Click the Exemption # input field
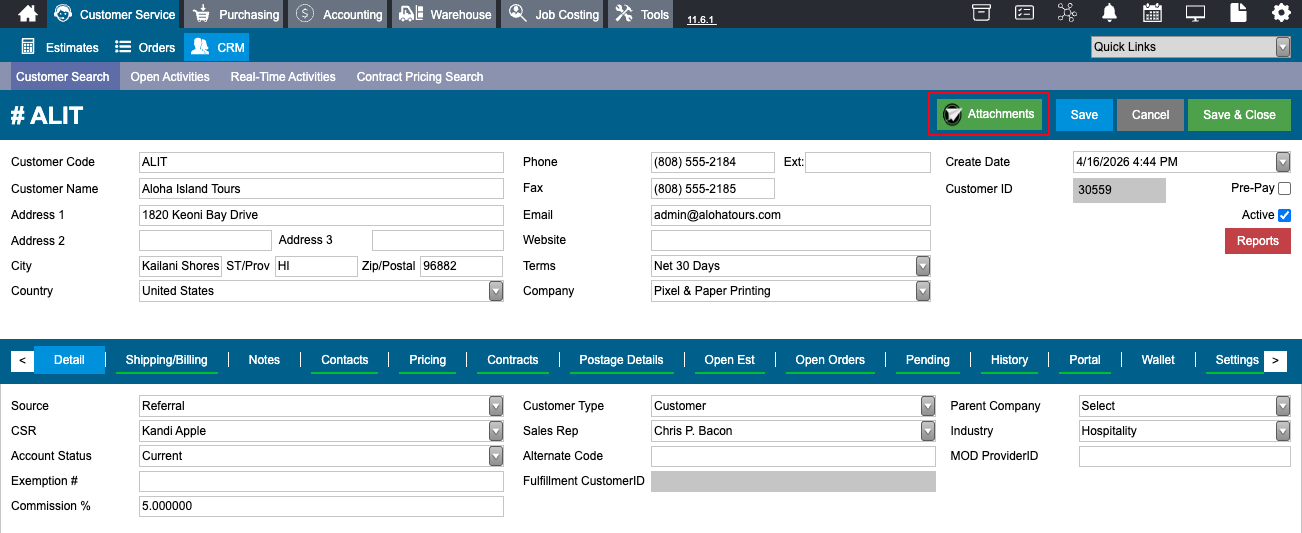The image size is (1302, 533). point(321,481)
